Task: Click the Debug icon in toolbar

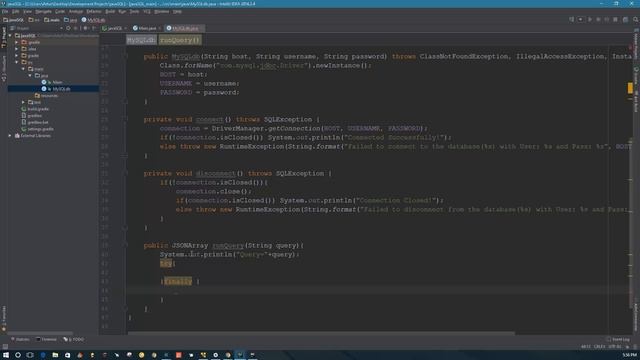Action: tap(598, 20)
